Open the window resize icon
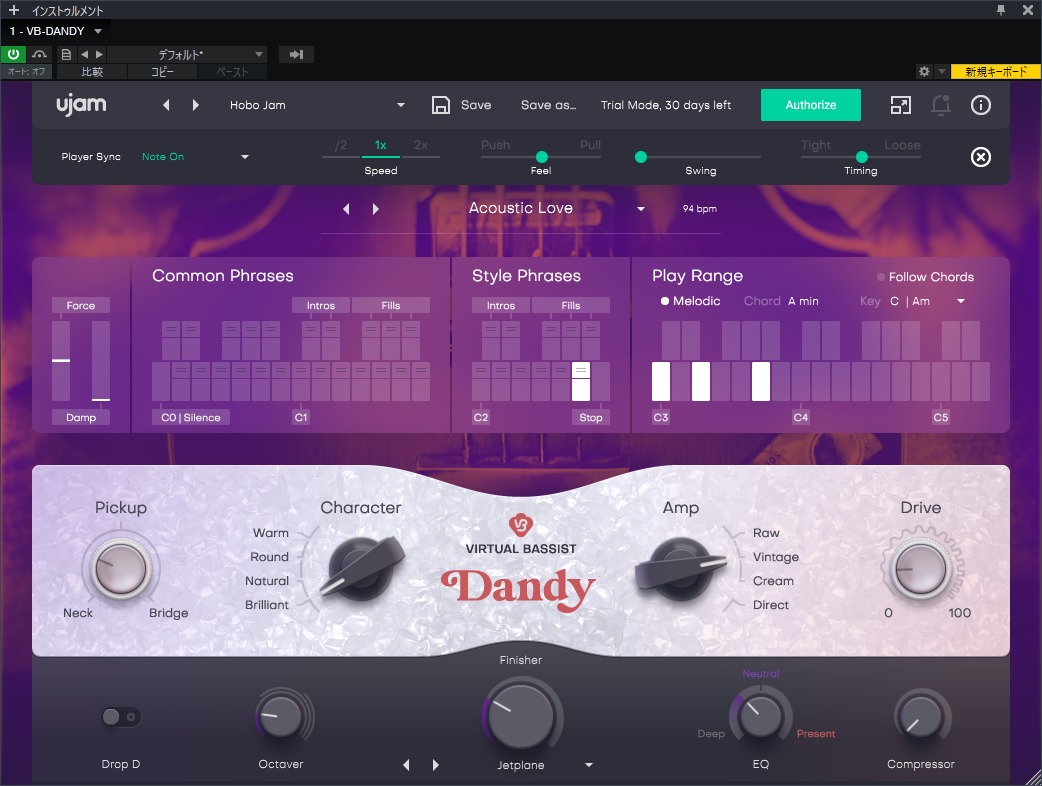 pos(900,105)
